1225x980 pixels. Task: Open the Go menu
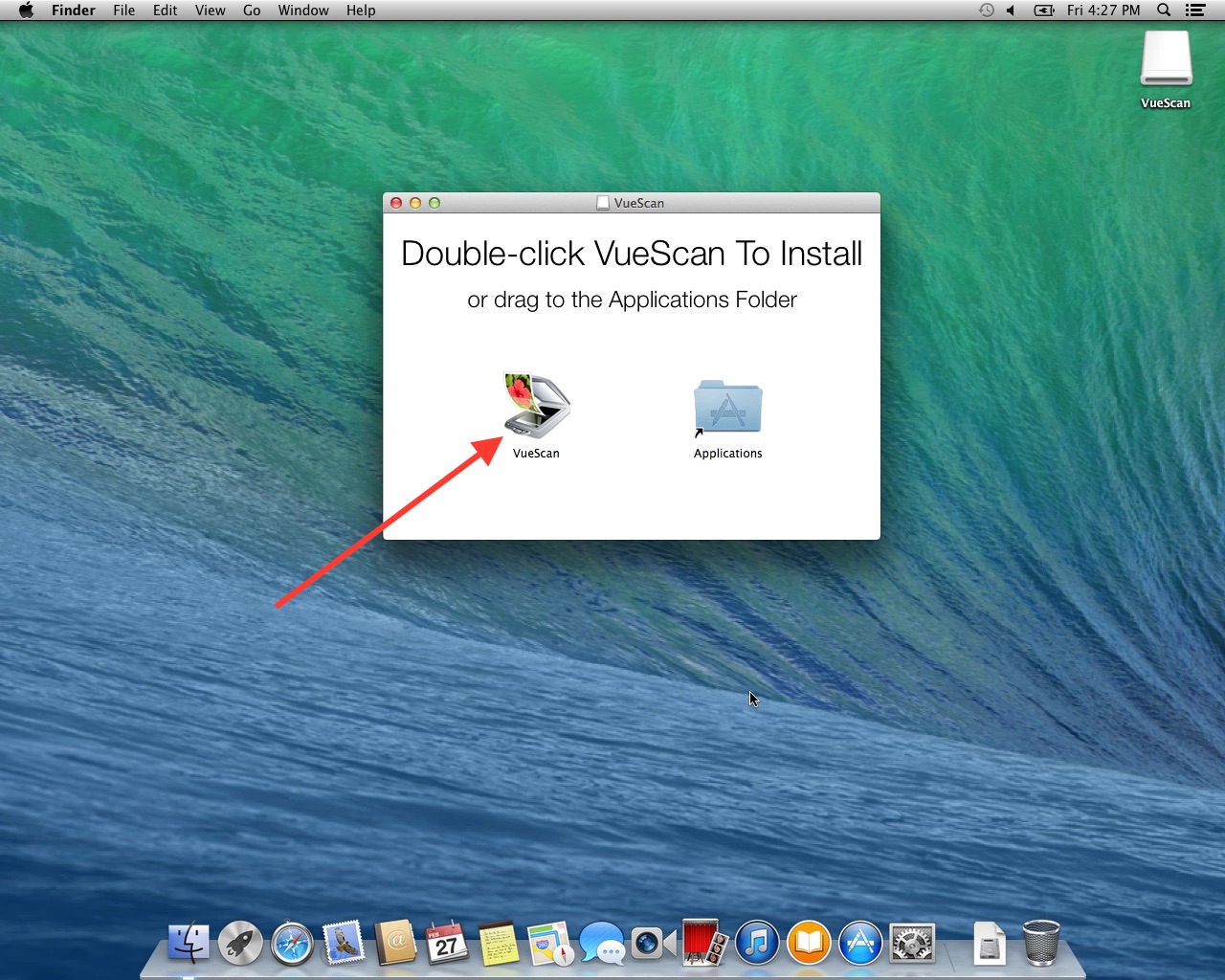point(252,11)
